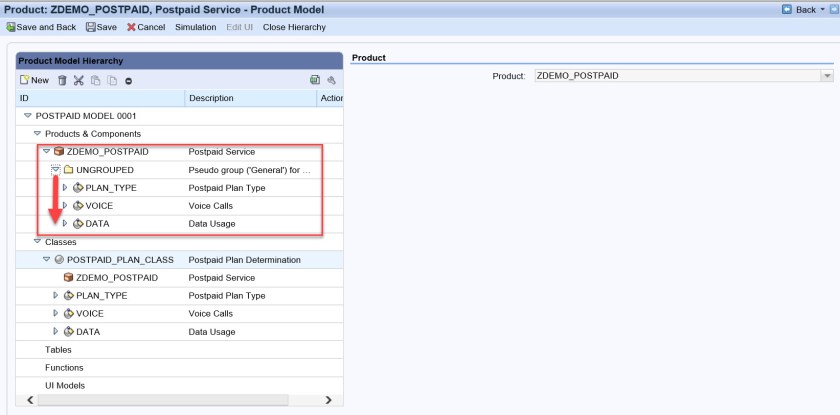Viewport: 840px width, 415px height.
Task: Click Save and Back button
Action: (41, 27)
